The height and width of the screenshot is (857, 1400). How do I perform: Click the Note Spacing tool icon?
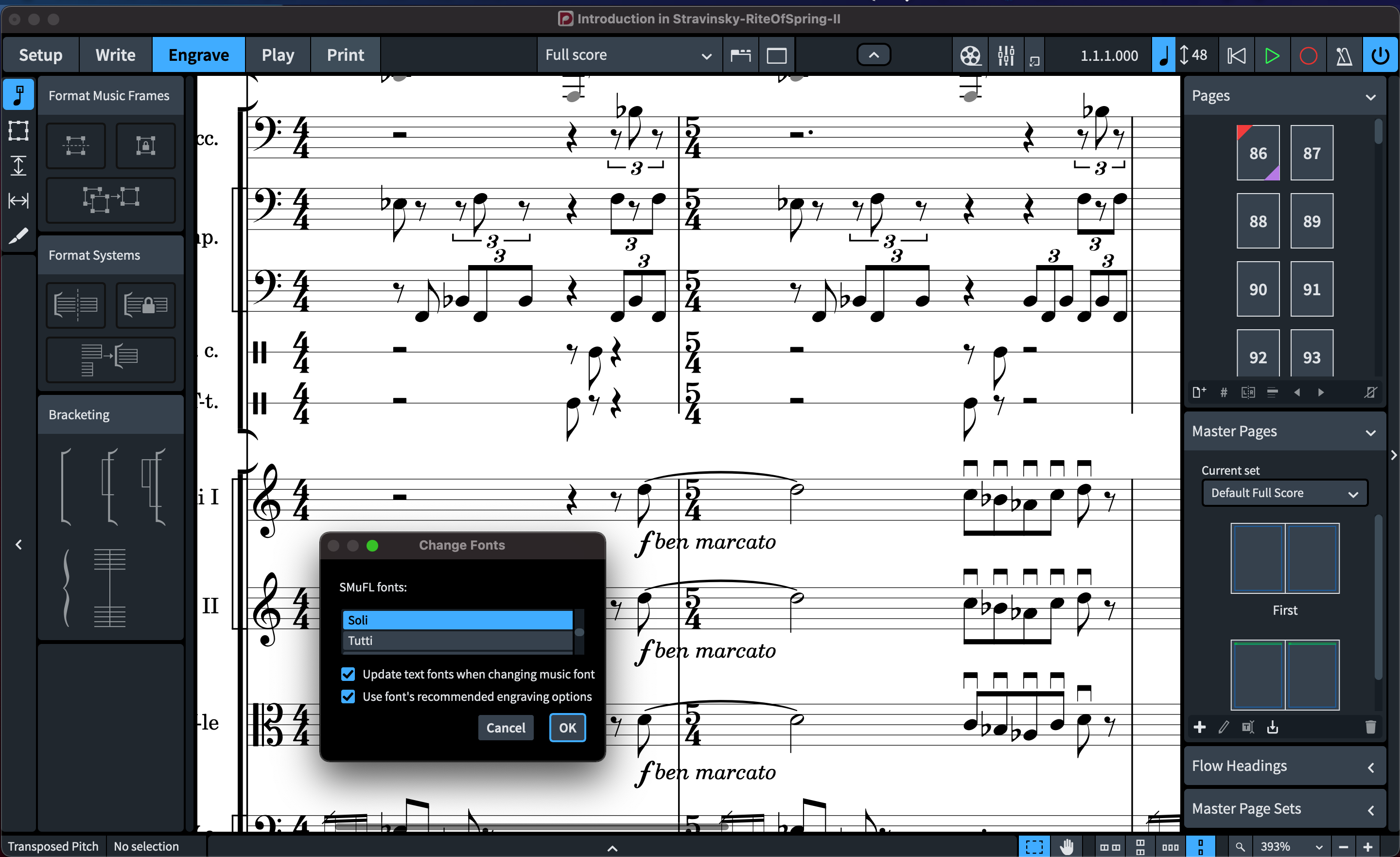pos(18,200)
